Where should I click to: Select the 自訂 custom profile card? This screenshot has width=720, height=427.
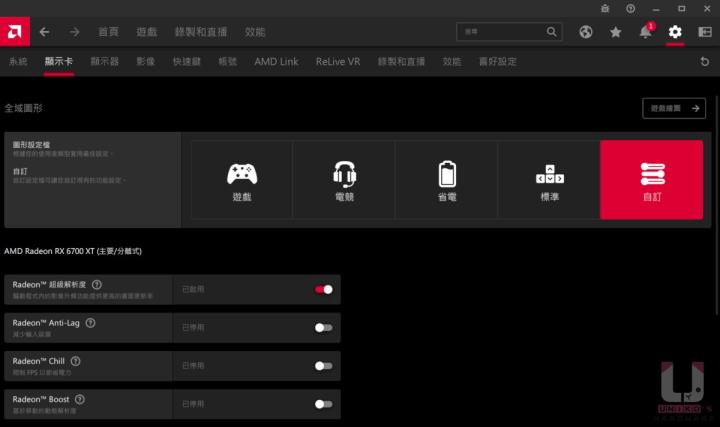tap(652, 180)
